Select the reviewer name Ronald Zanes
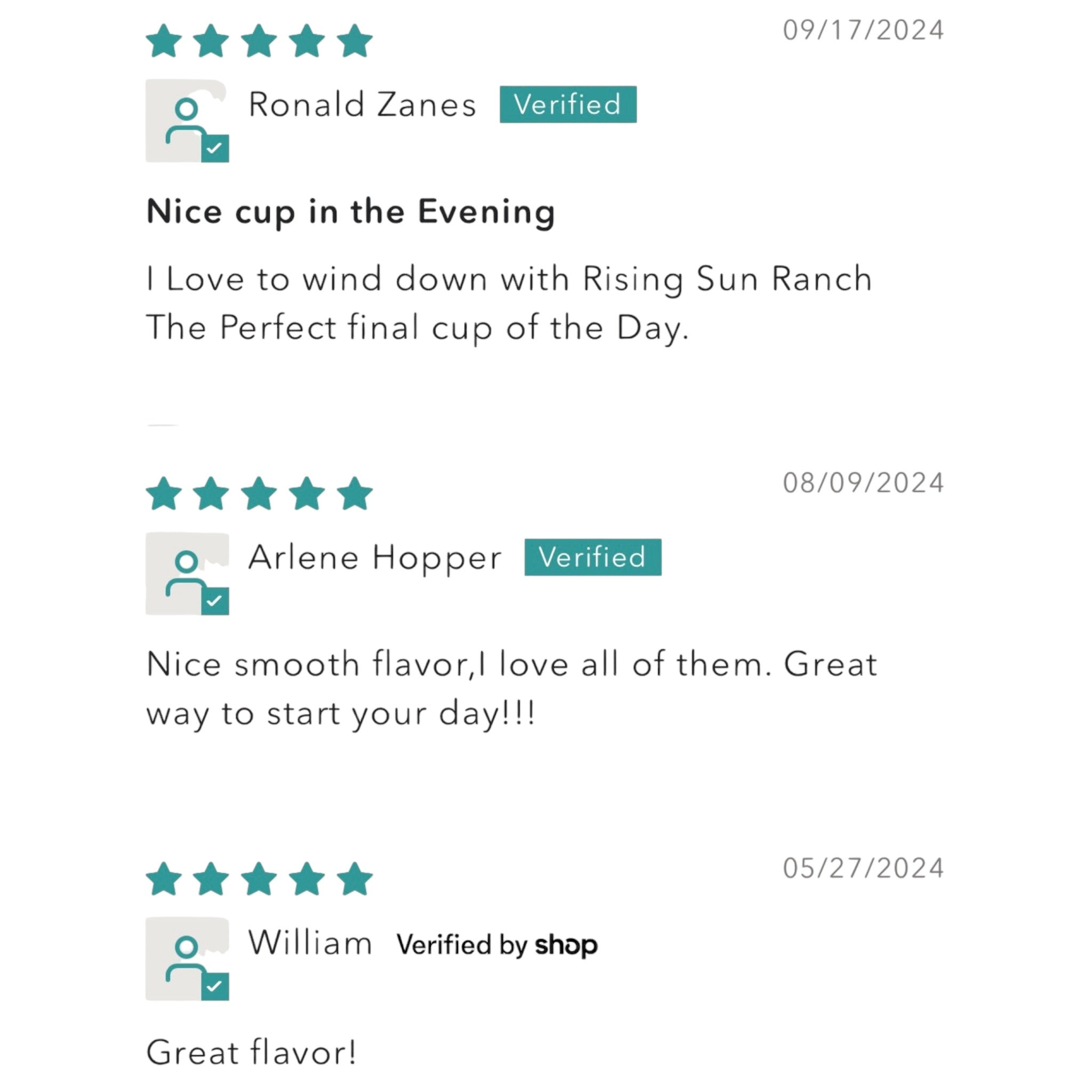Screen dimensions: 1092x1092 pyautogui.click(x=362, y=105)
